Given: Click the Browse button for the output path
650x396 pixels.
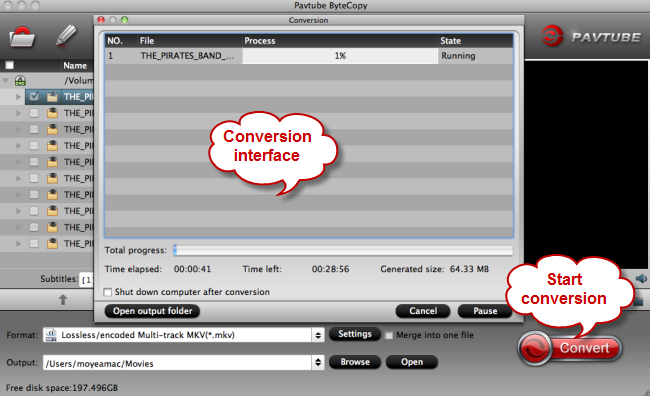Looking at the screenshot, I should (x=355, y=362).
